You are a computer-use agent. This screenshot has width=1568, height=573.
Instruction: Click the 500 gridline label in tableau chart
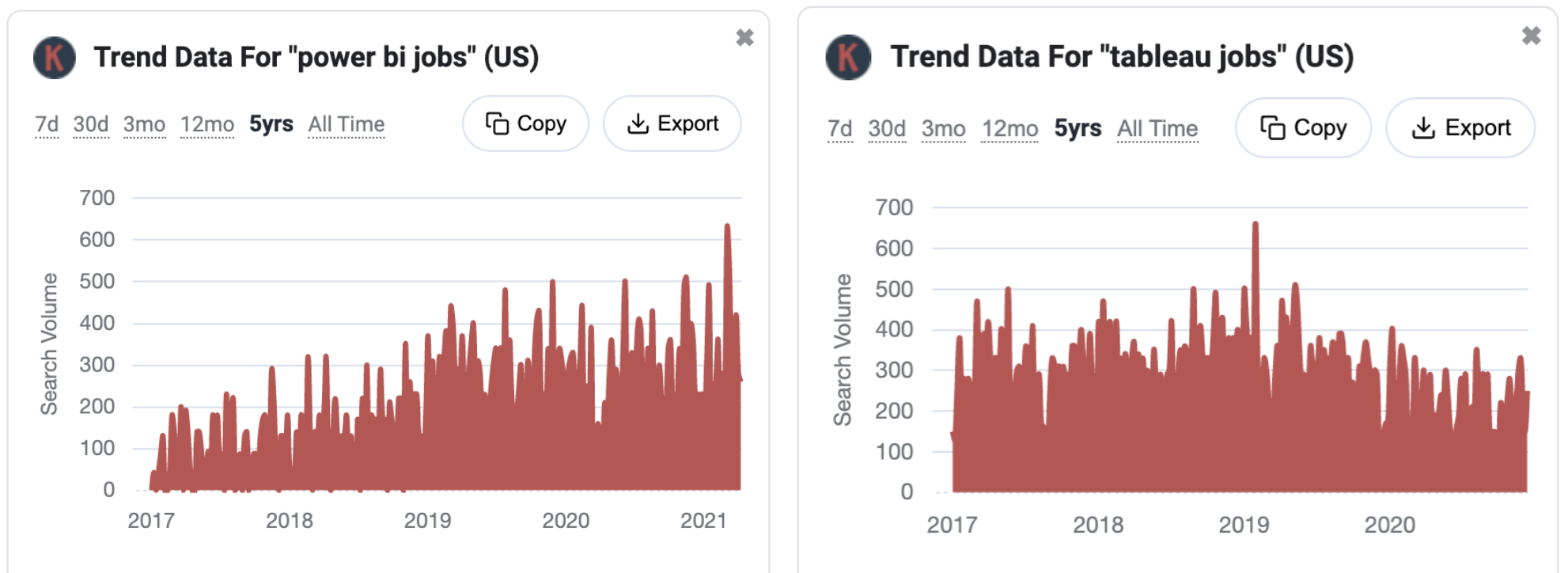(894, 289)
